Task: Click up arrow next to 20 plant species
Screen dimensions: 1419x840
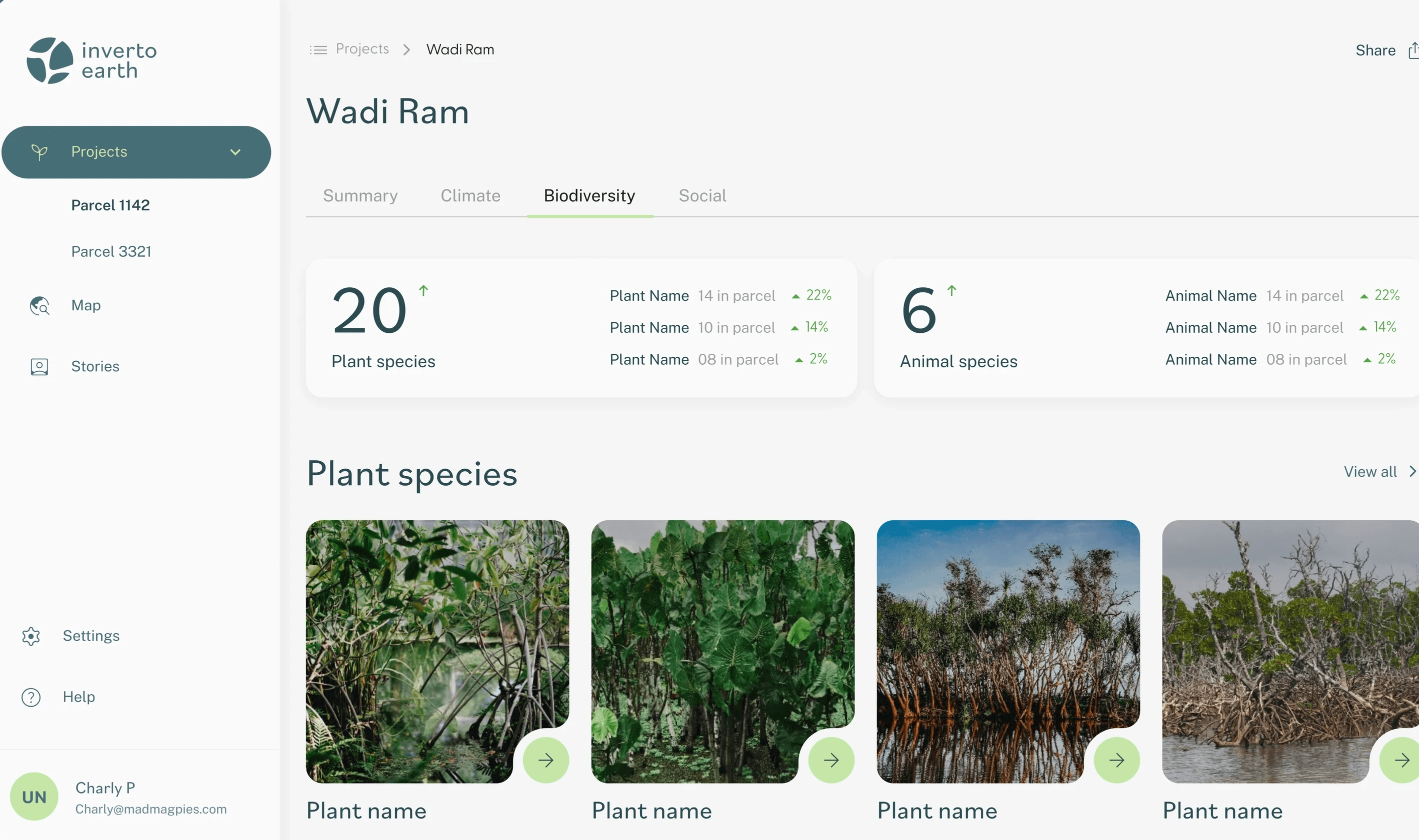Action: click(423, 290)
